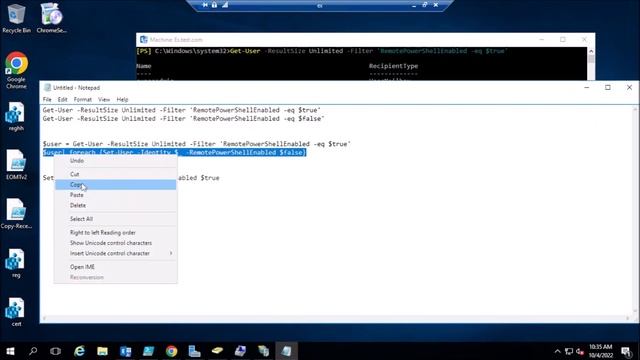This screenshot has height=360, width=640.
Task: Launch Chrome from the taskbar
Action: pyautogui.click(x=171, y=351)
